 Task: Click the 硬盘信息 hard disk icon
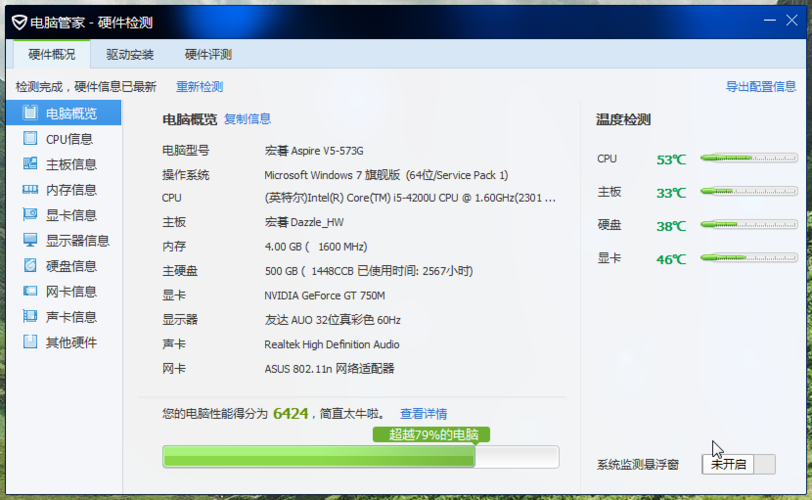click(x=30, y=265)
